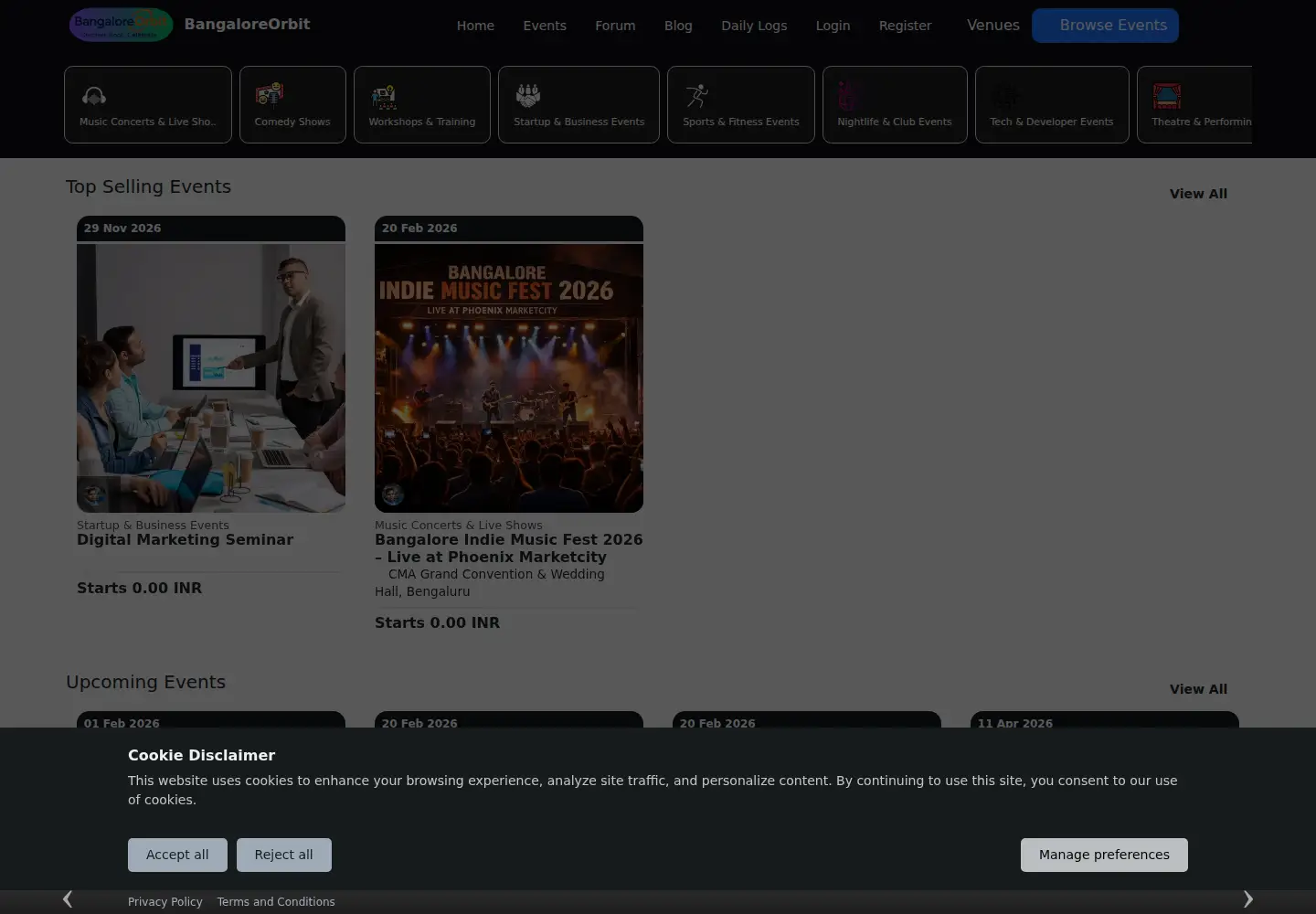Viewport: 1316px width, 914px height.
Task: Open Bangalore Indie Music Fest 2026 title
Action: pos(508,548)
